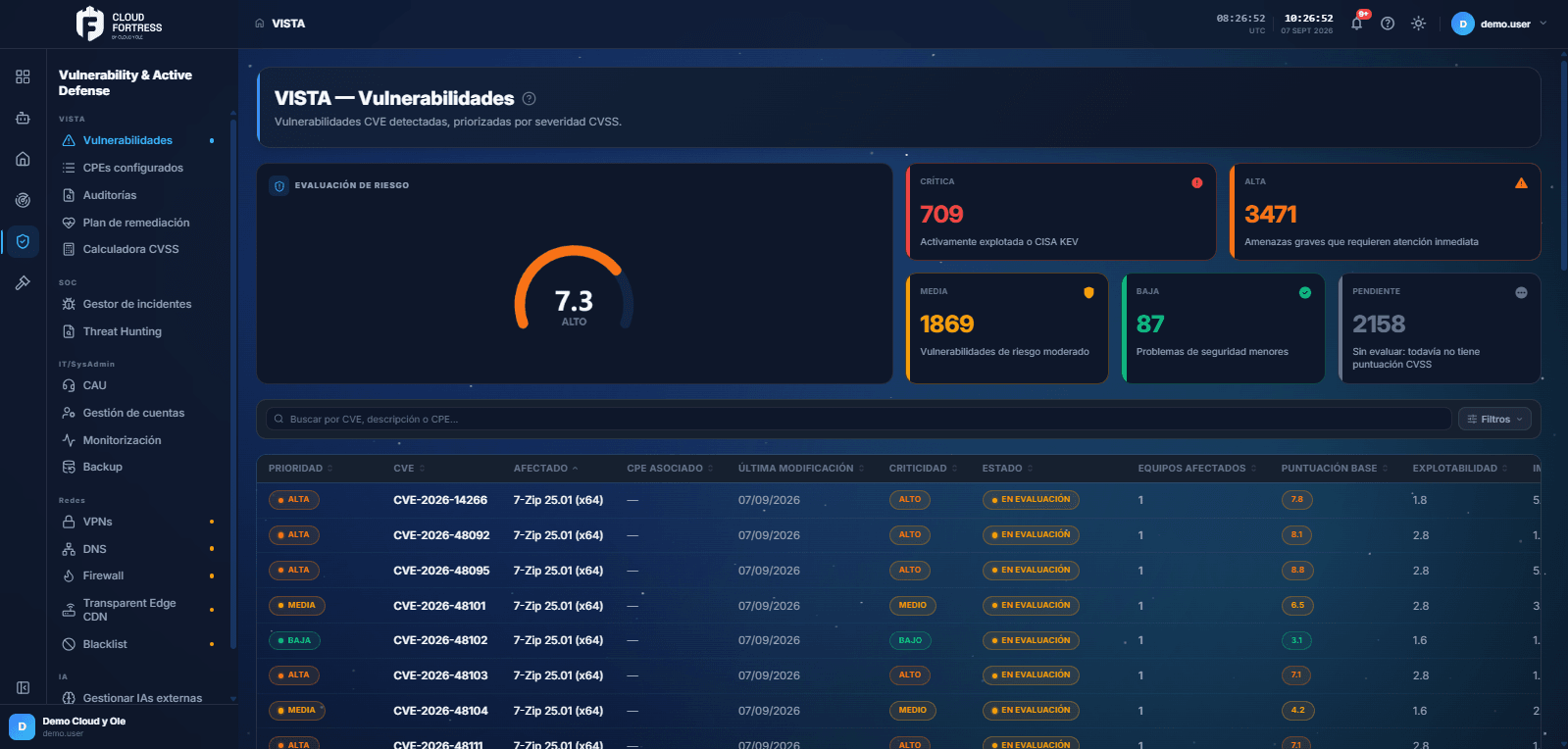Sort by Criticidad column

click(x=923, y=469)
